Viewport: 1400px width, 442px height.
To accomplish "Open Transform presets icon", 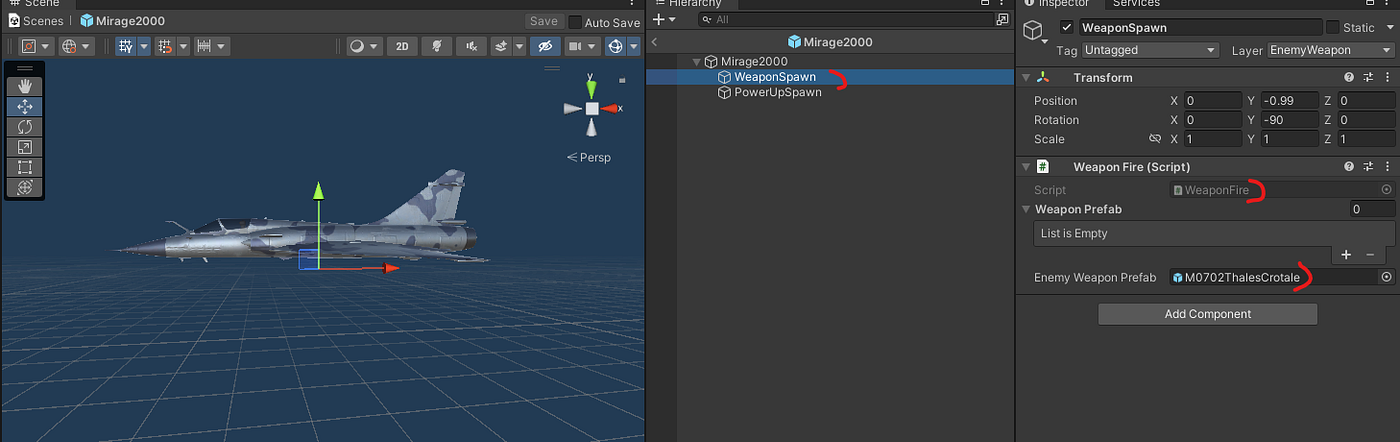I will coord(1368,78).
